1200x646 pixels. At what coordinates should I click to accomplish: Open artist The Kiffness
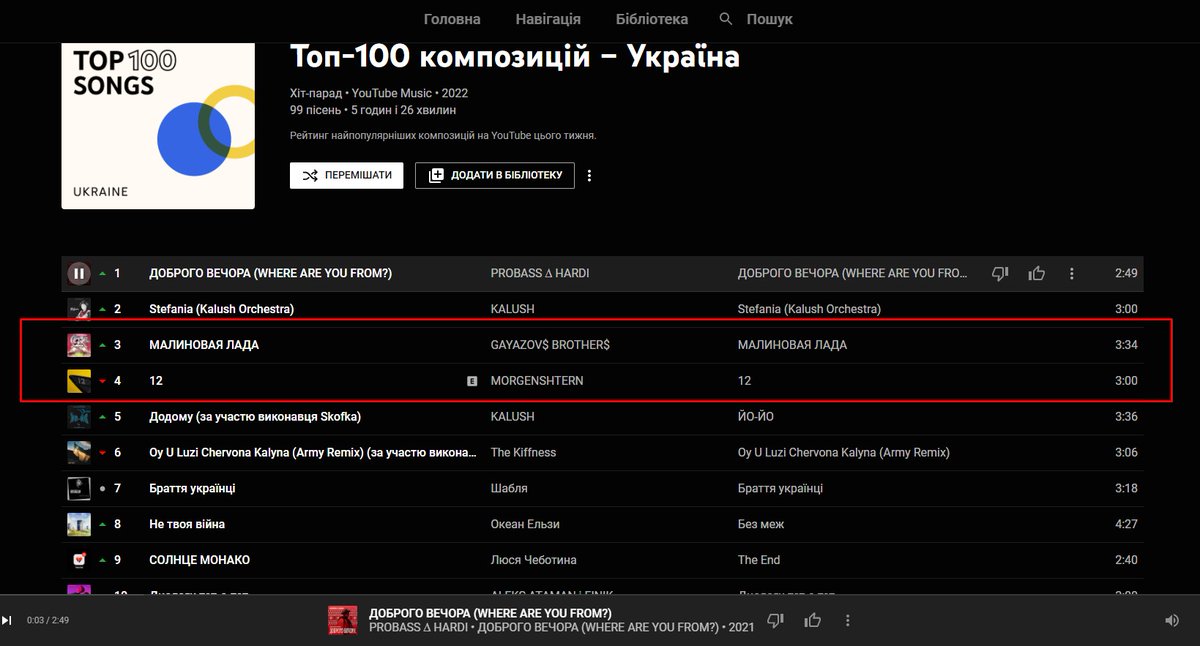click(x=523, y=452)
